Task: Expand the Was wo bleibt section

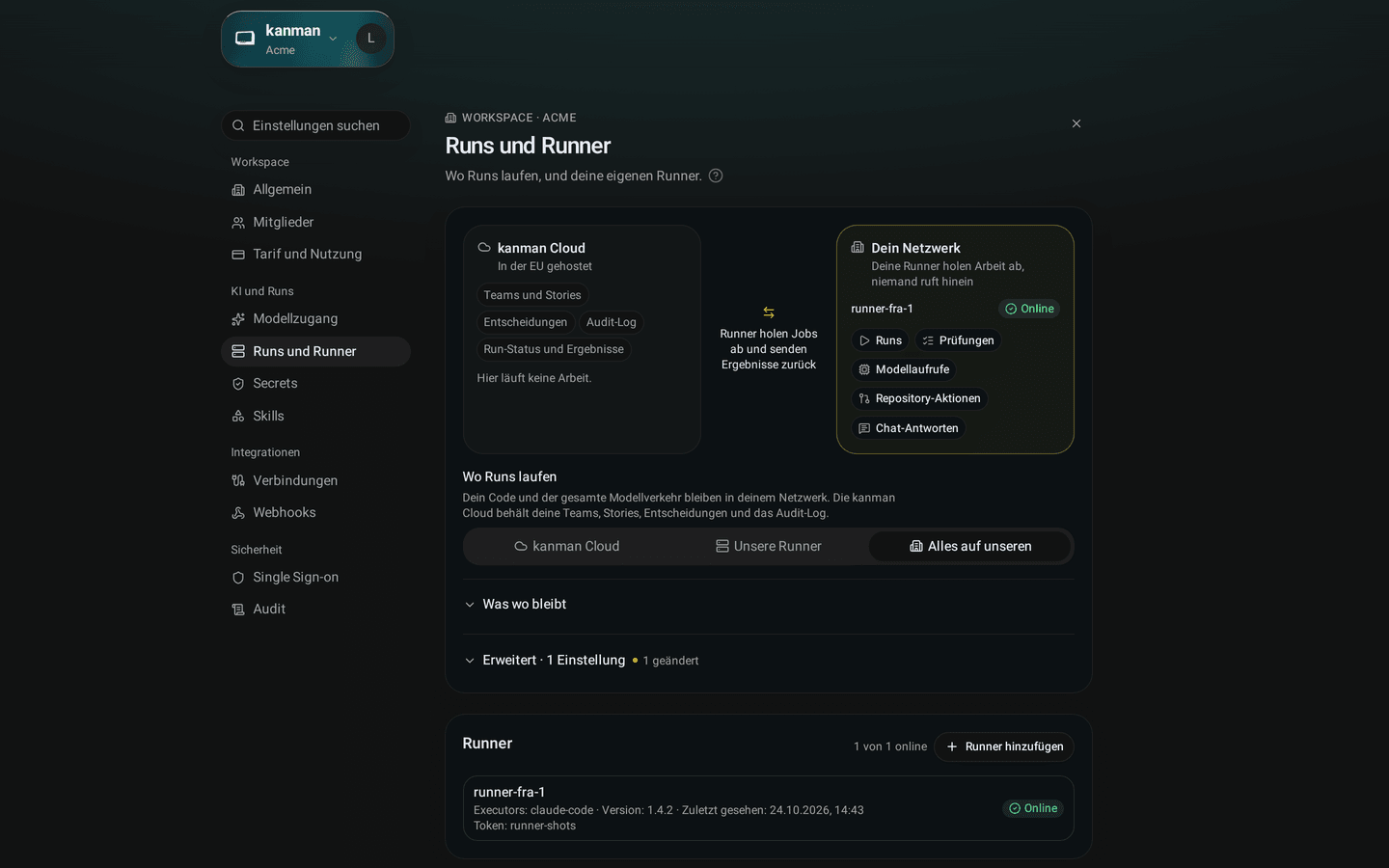Action: 769,605
